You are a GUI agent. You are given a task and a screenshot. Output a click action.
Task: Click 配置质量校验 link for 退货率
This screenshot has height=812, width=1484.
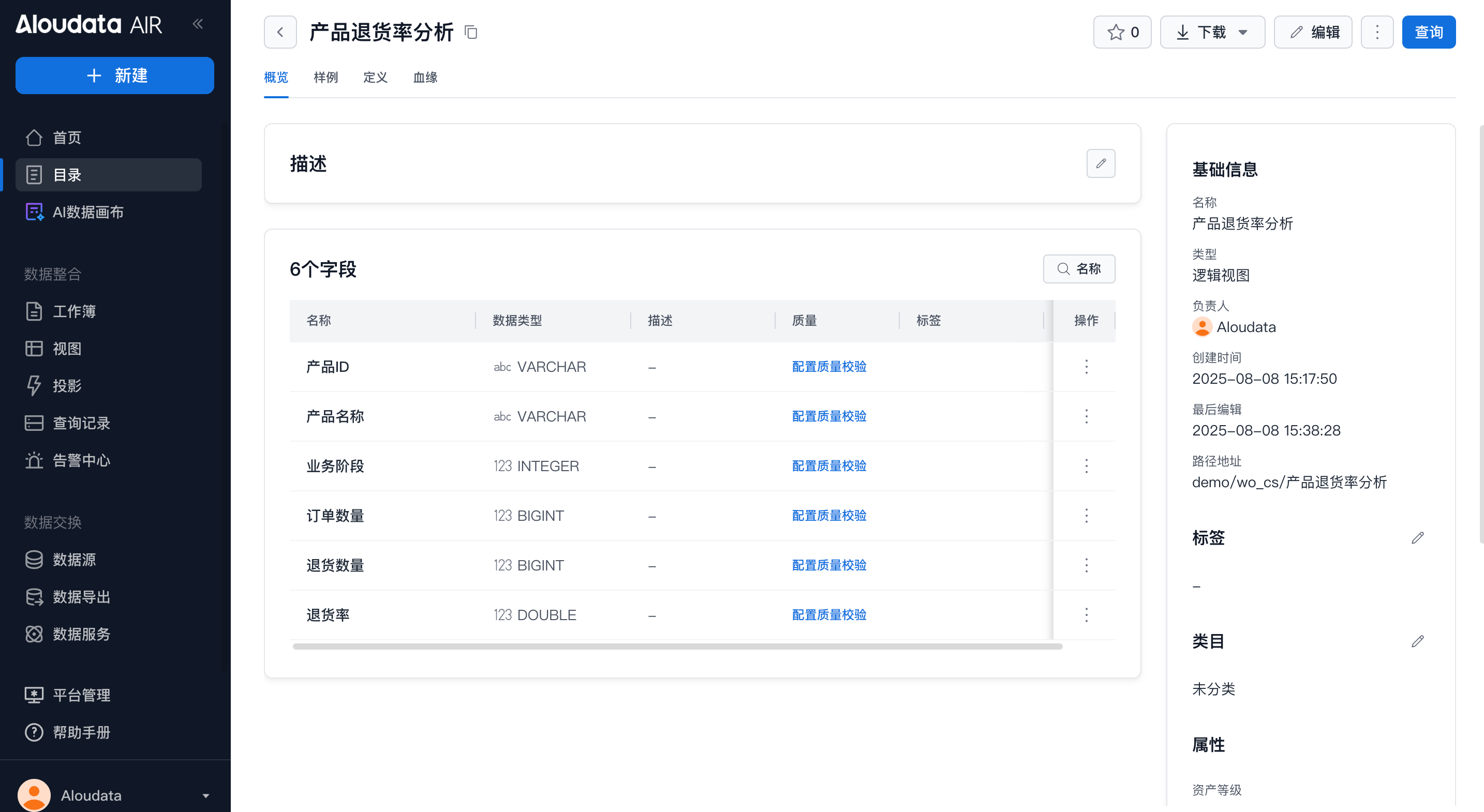point(828,614)
